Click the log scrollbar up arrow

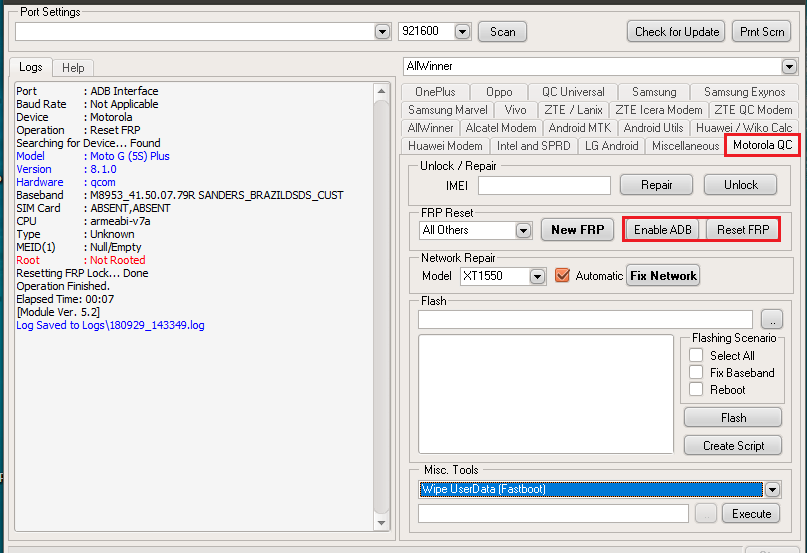coord(381,91)
